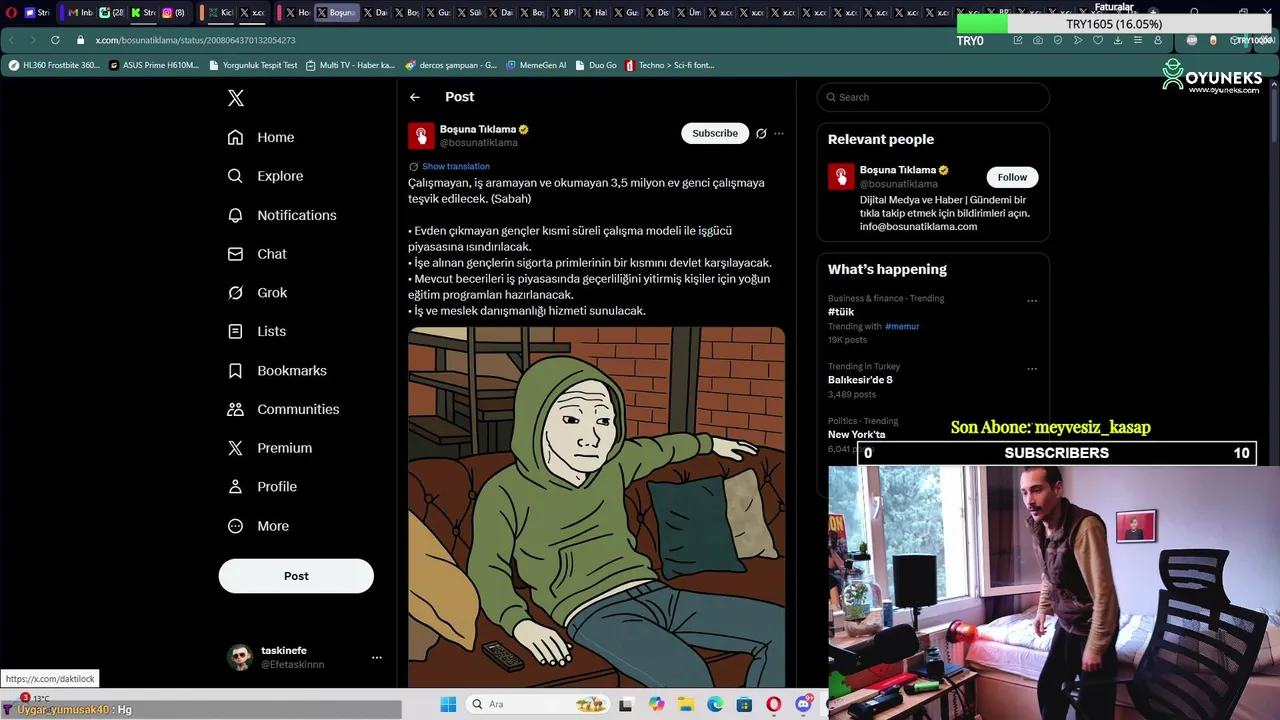1280x720 pixels.
Task: Open Explore from the sidebar
Action: 265,176
